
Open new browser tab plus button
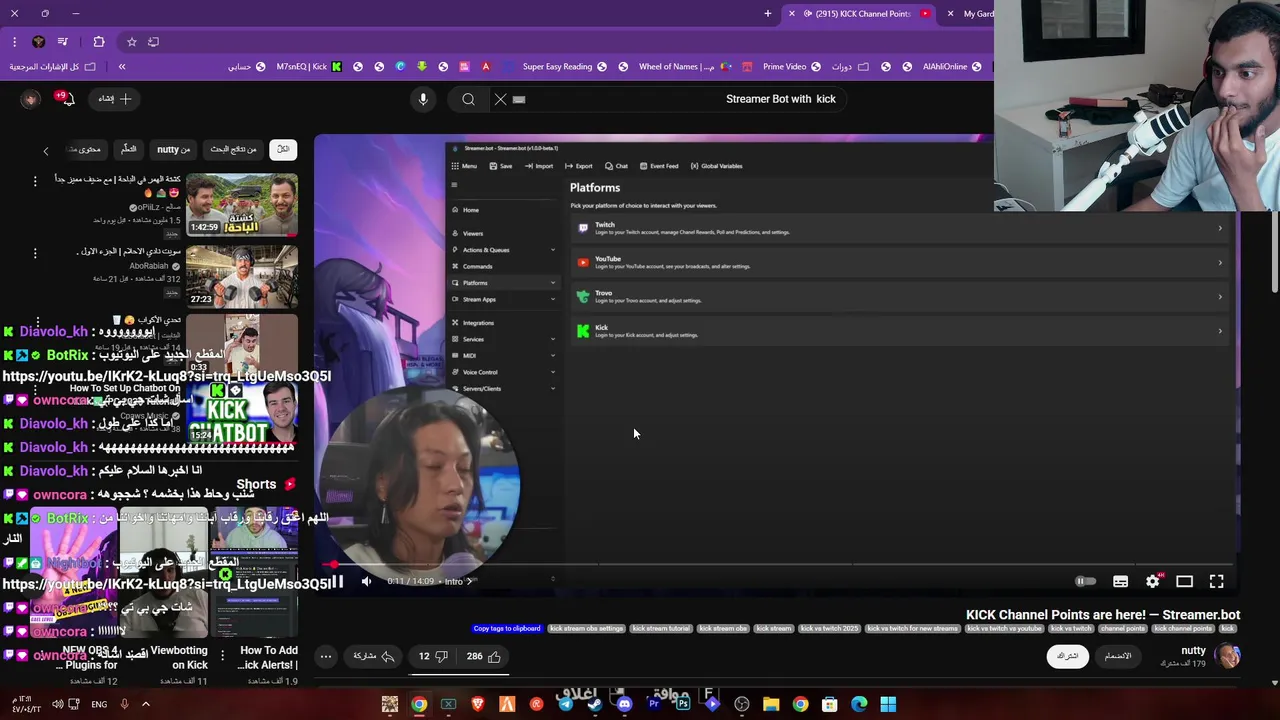click(768, 14)
